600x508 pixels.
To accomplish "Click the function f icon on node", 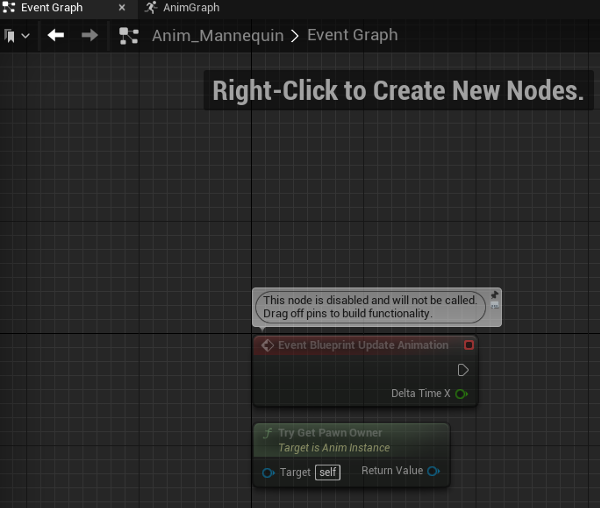I will click(267, 433).
